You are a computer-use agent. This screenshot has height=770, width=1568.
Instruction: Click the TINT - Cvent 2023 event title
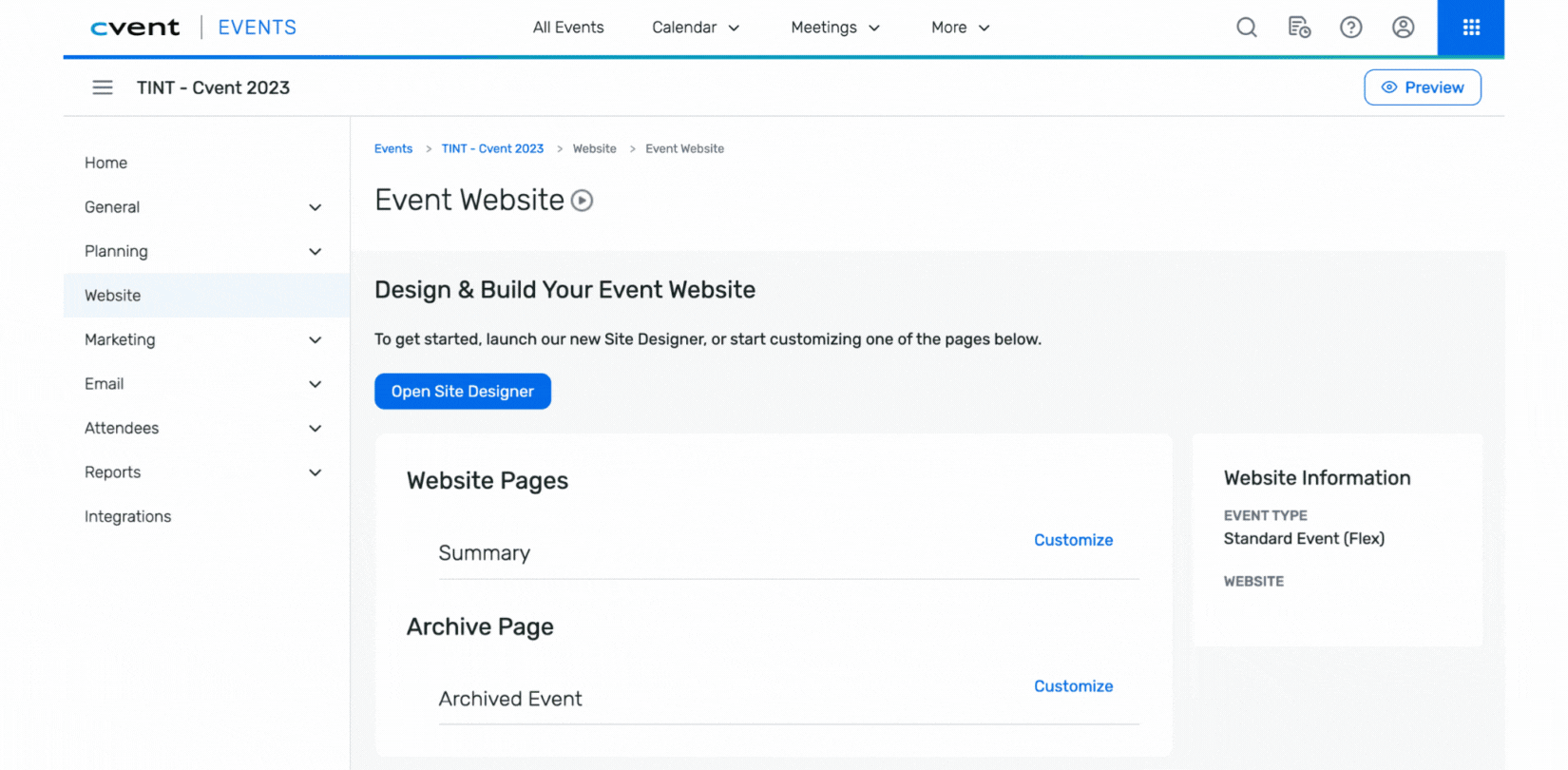point(213,87)
